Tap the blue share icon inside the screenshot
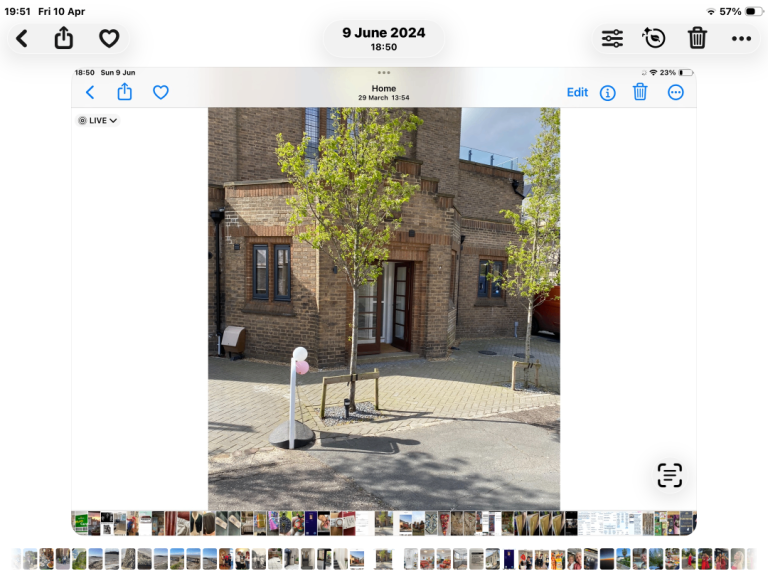 125,92
